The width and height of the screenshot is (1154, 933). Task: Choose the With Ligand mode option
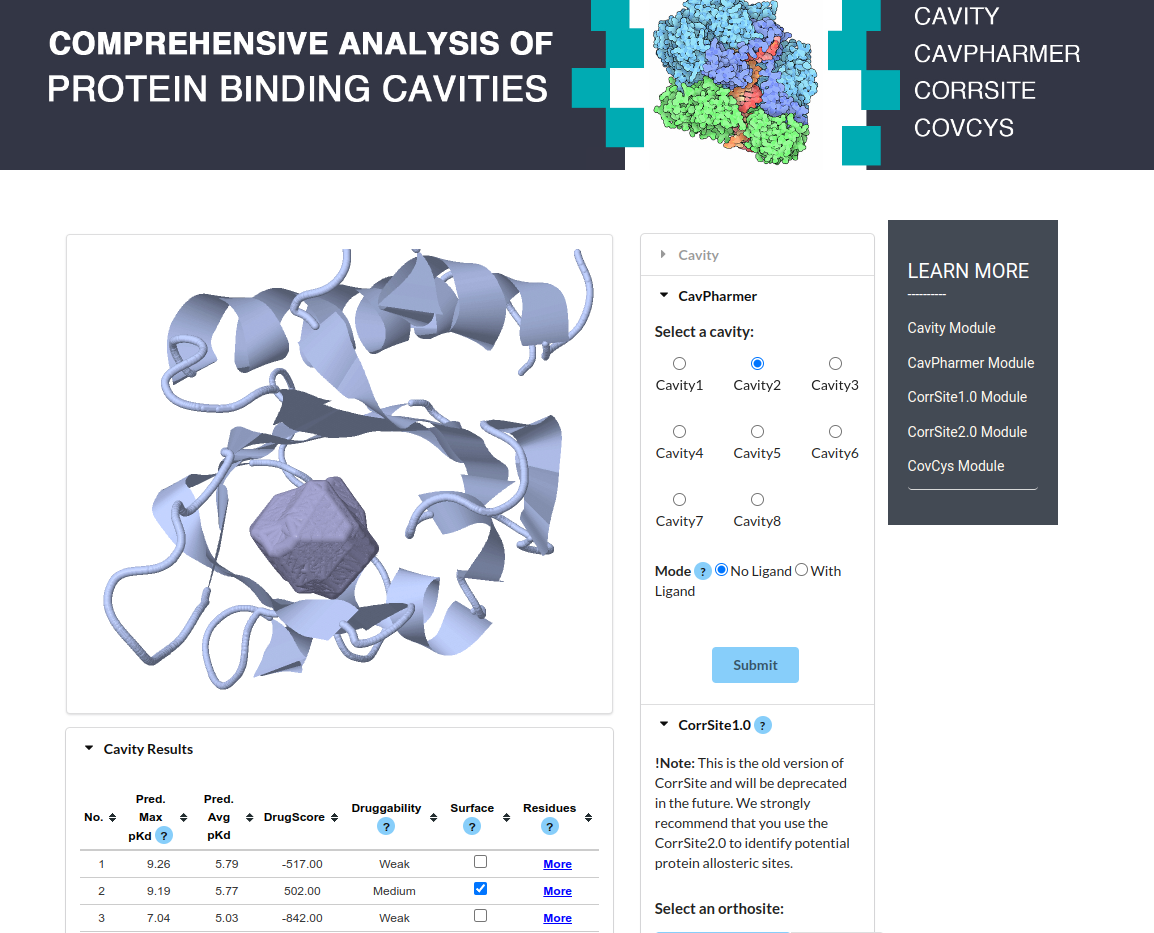[x=801, y=570]
